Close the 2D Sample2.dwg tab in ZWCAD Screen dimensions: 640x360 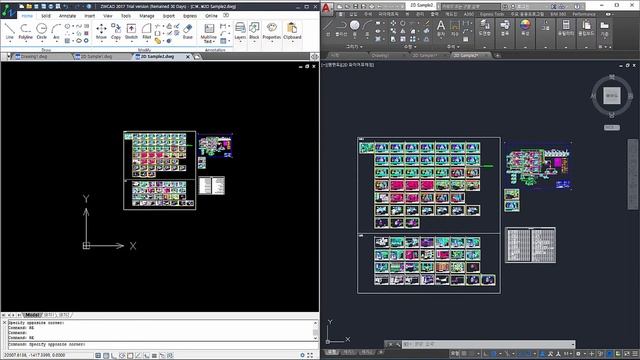[x=188, y=57]
